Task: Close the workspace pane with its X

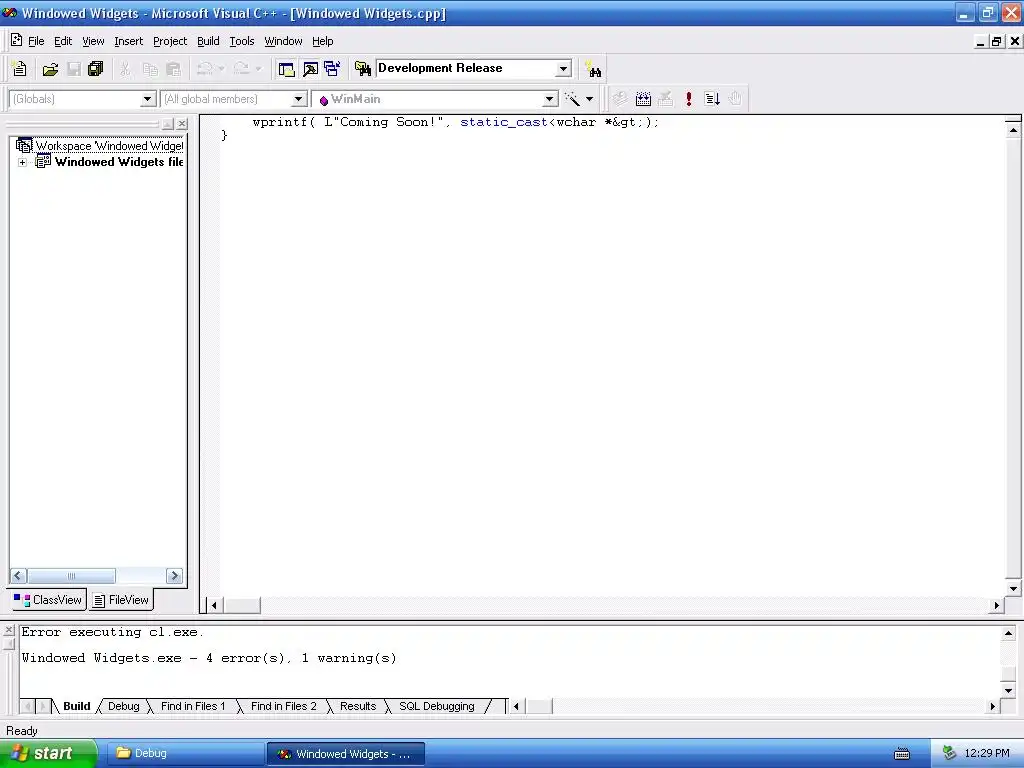Action: (x=182, y=123)
